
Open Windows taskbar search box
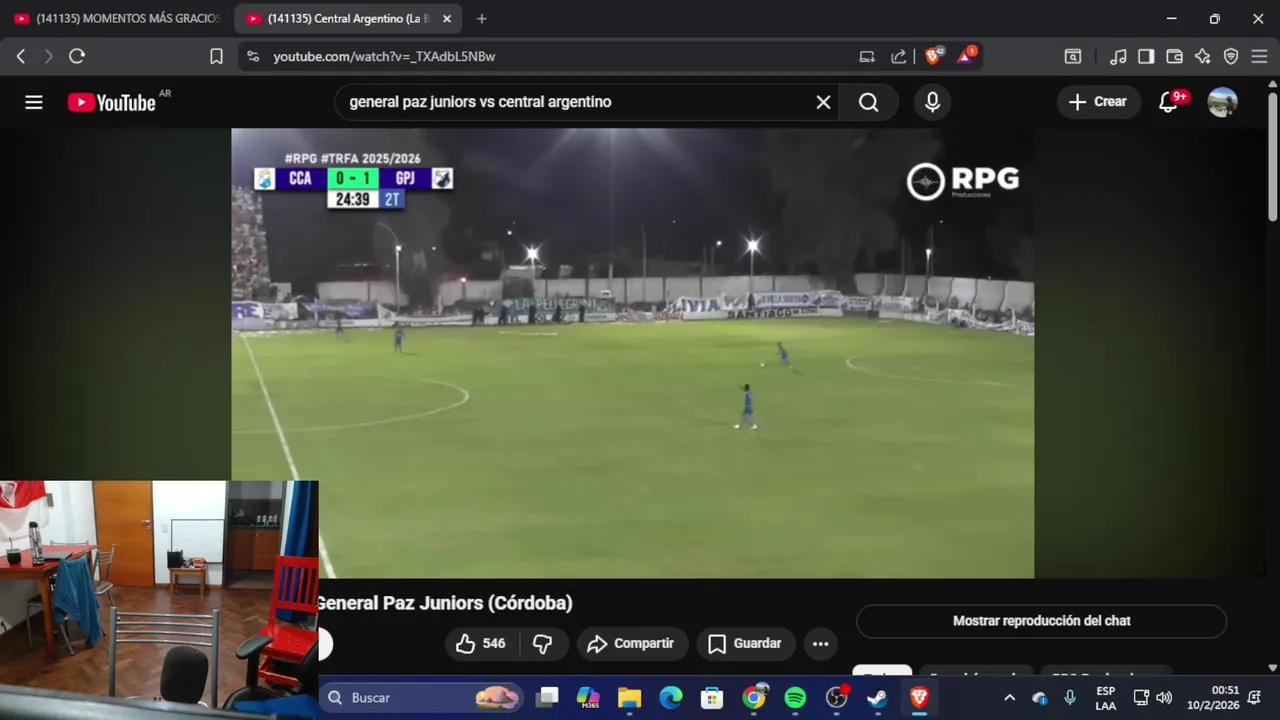[x=421, y=697]
